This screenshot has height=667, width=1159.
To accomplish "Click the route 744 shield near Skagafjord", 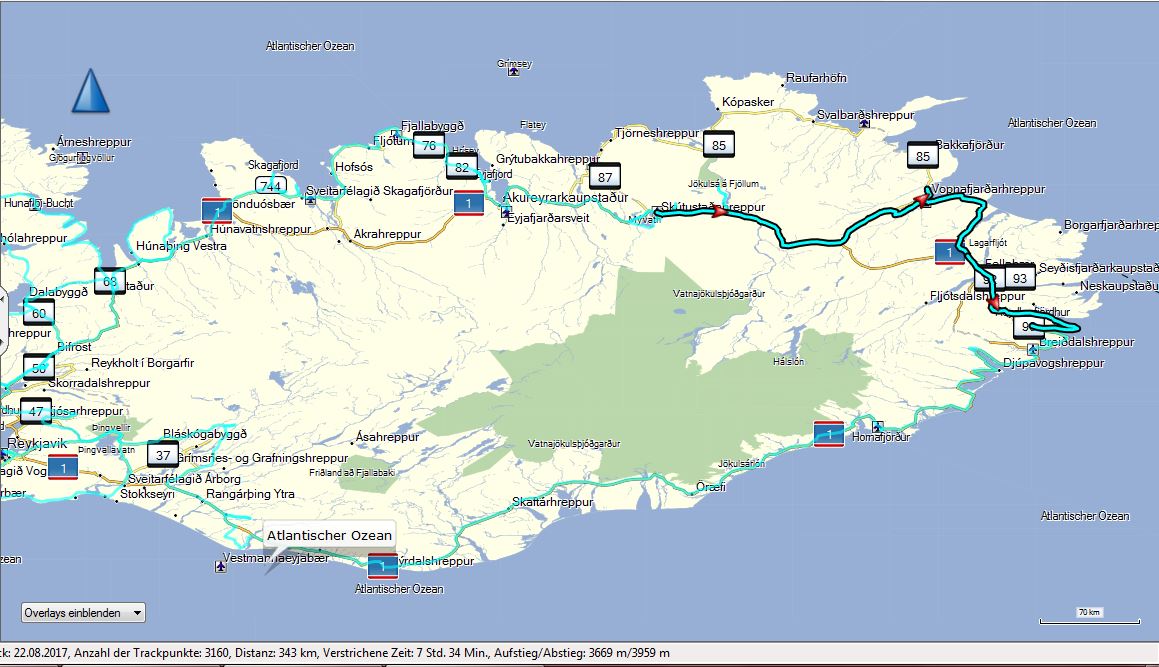I will (x=269, y=185).
